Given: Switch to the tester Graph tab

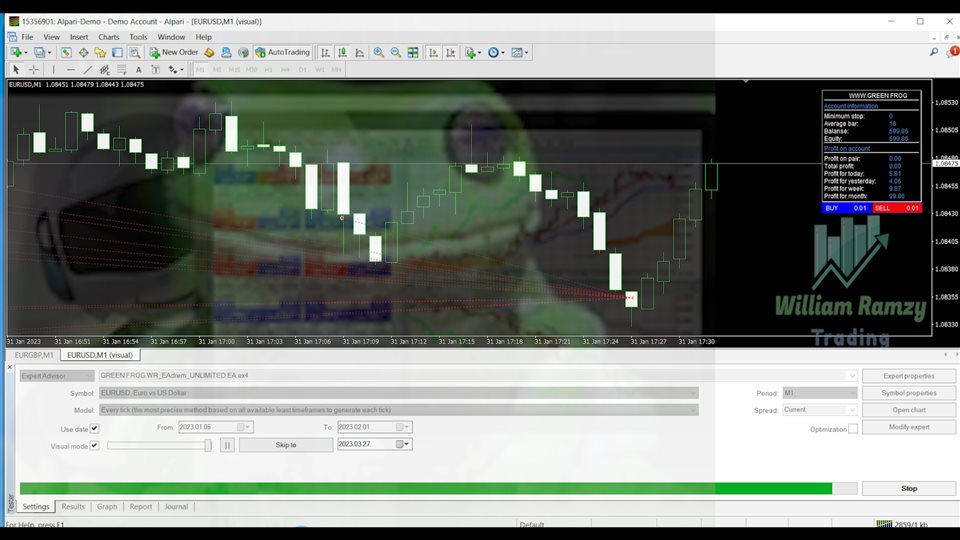Looking at the screenshot, I should pos(107,507).
